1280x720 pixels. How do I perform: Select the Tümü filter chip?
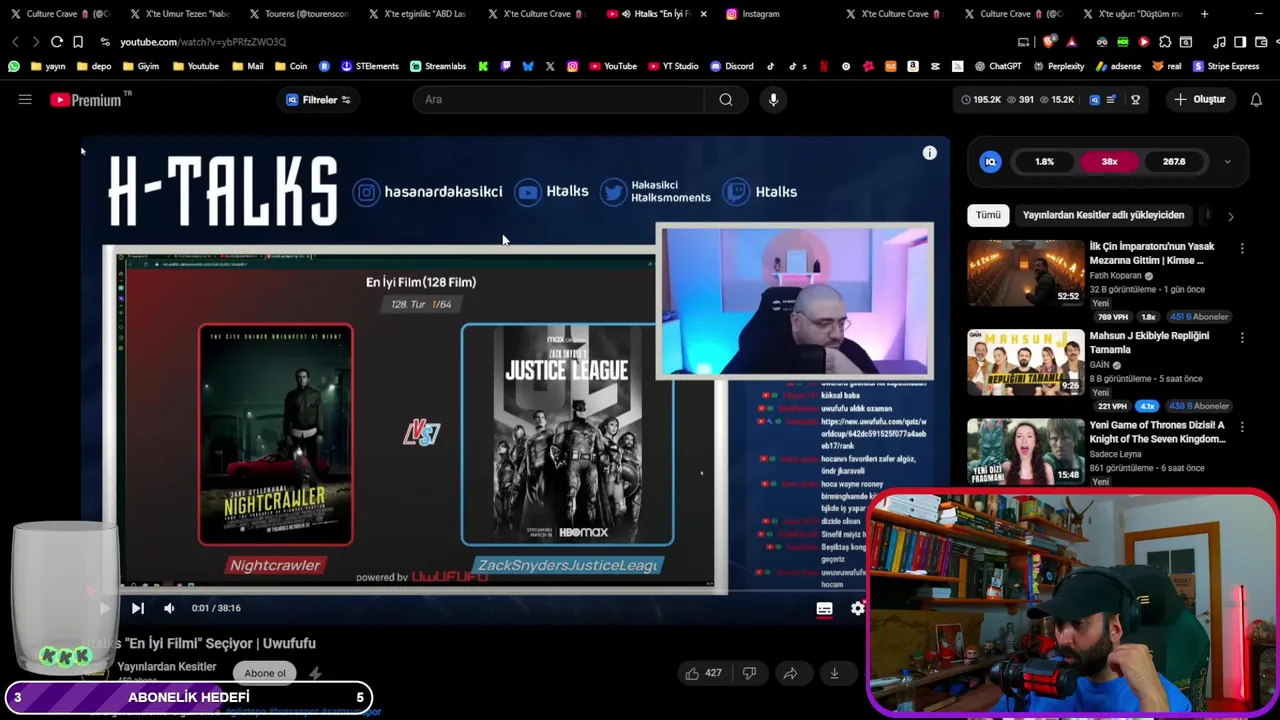coord(988,215)
